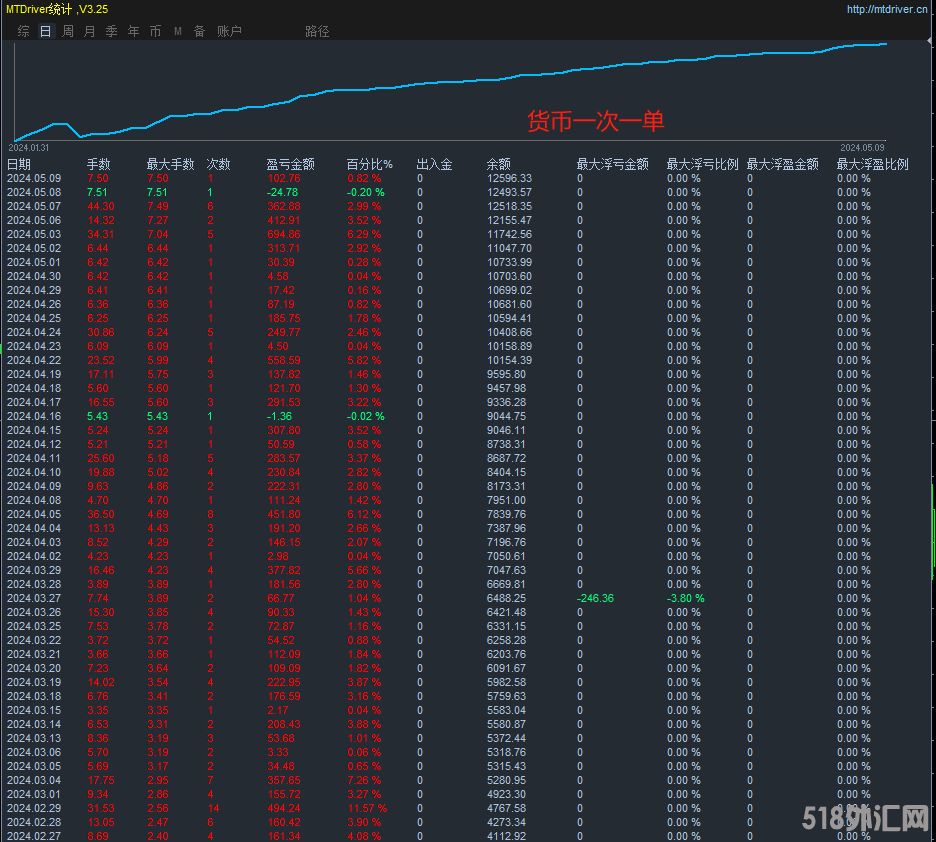Click the 日期 column header
The width and height of the screenshot is (936, 842).
19,164
